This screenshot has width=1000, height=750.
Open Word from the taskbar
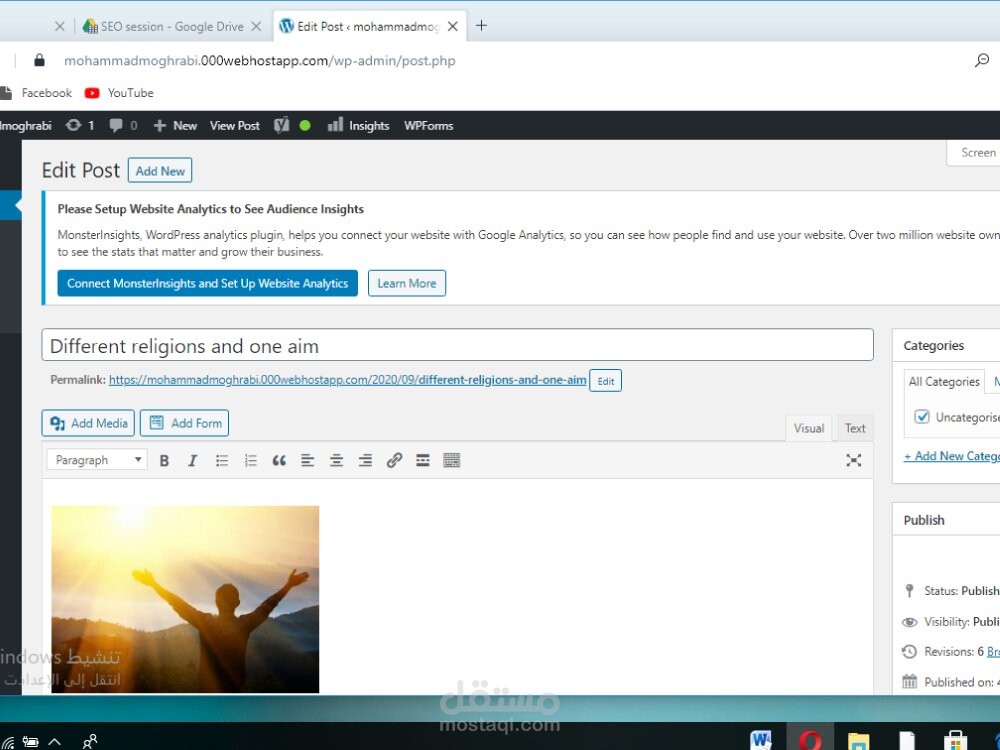point(761,739)
